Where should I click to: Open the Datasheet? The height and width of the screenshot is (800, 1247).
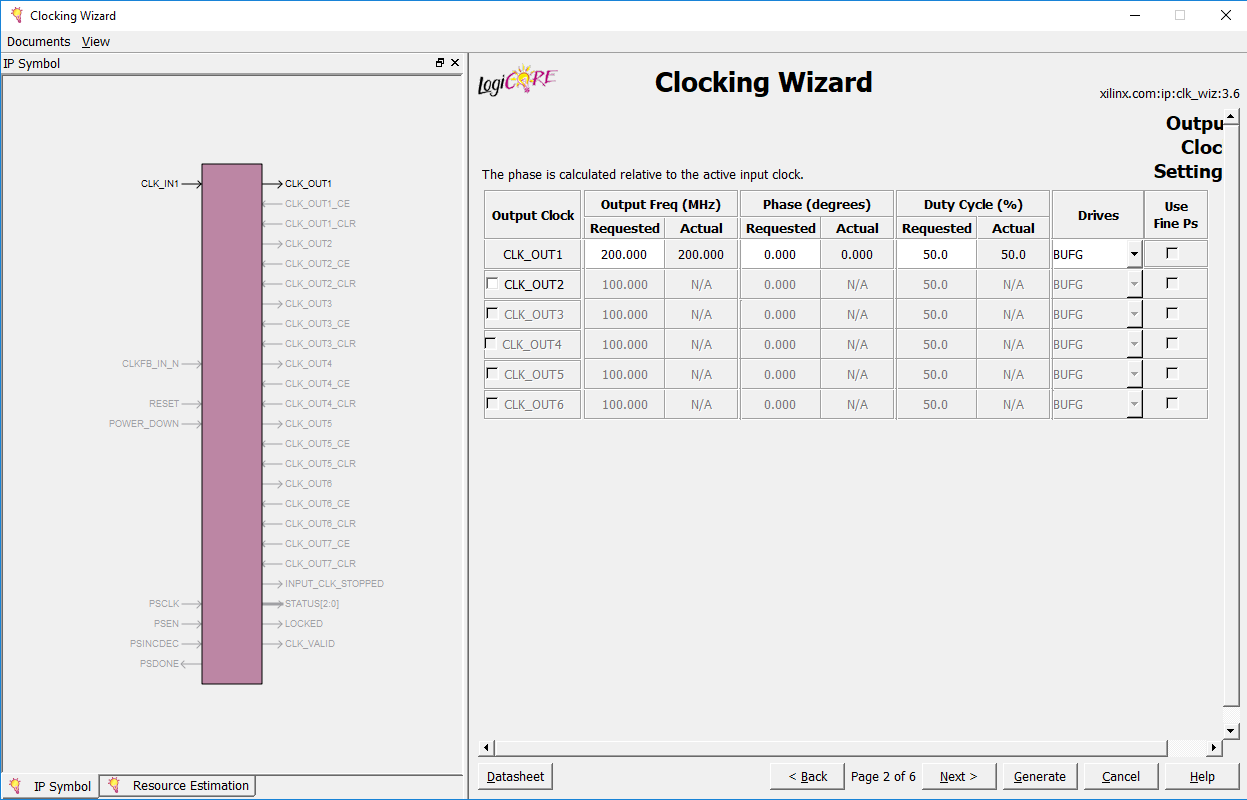pos(514,776)
